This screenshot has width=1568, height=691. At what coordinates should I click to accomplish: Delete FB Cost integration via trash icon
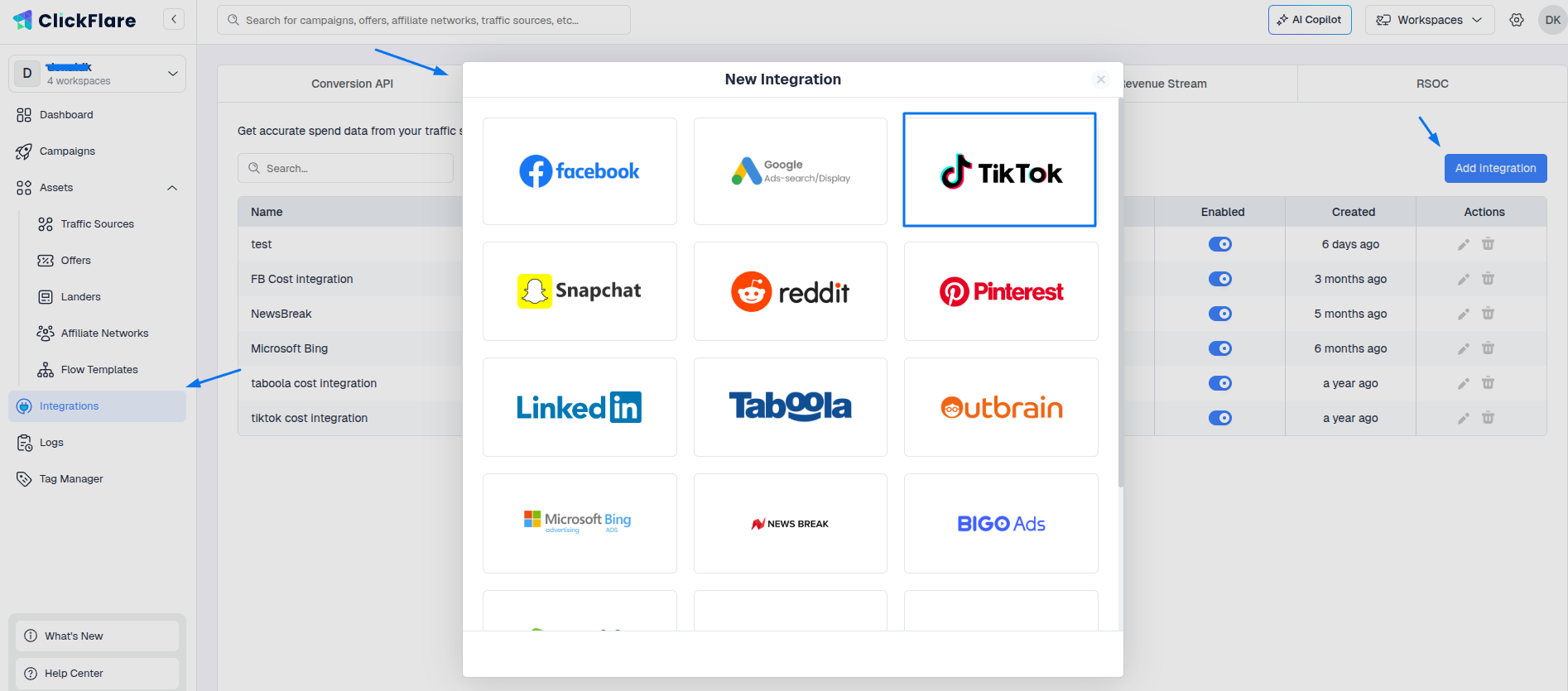click(1488, 279)
